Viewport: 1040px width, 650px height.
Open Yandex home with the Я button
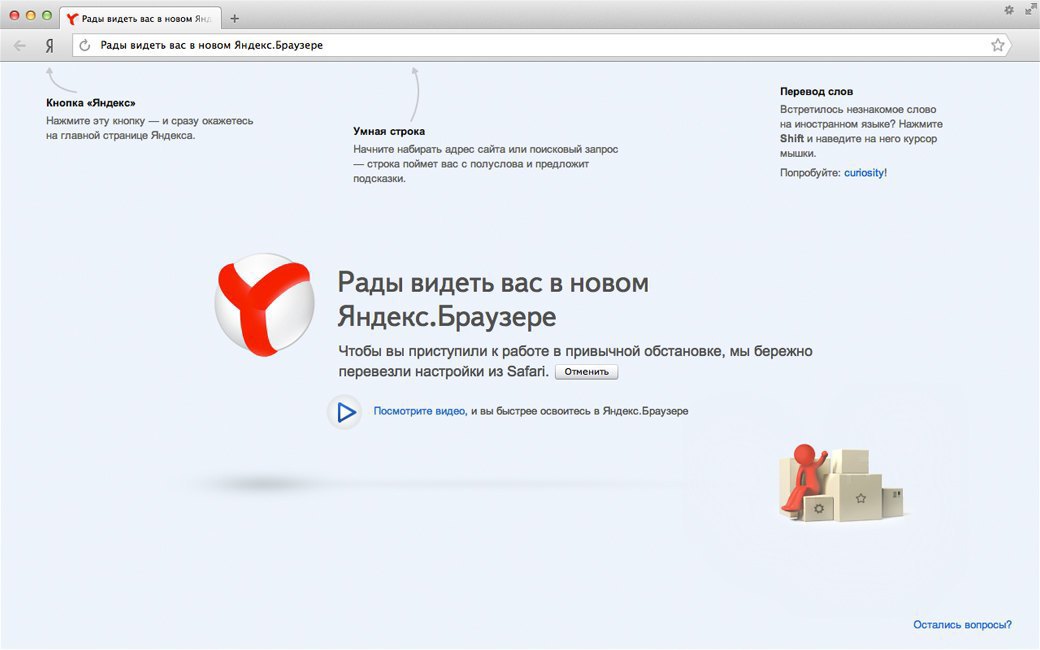click(49, 46)
